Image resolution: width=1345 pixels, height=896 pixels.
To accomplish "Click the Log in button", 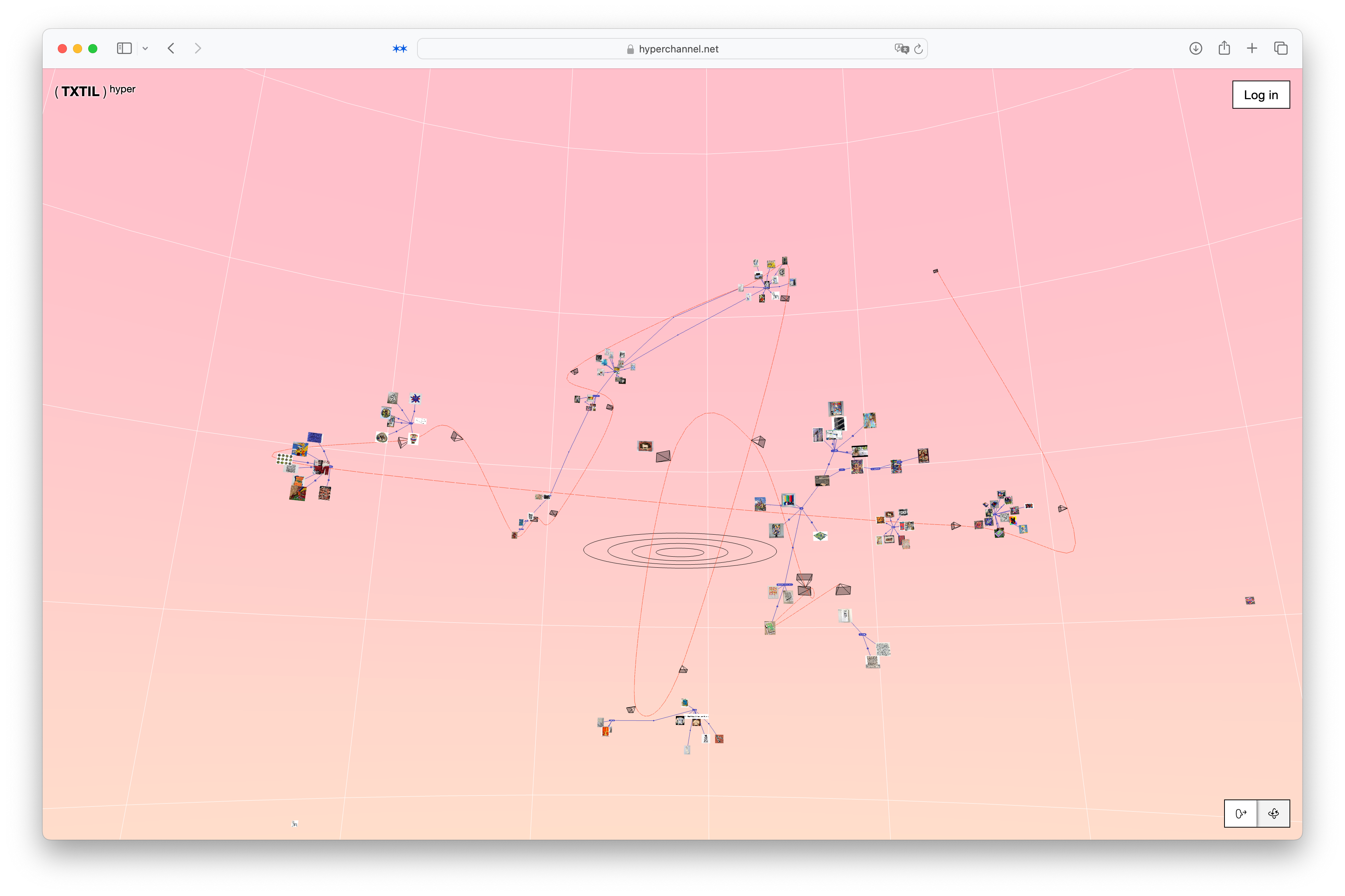I will tap(1260, 95).
